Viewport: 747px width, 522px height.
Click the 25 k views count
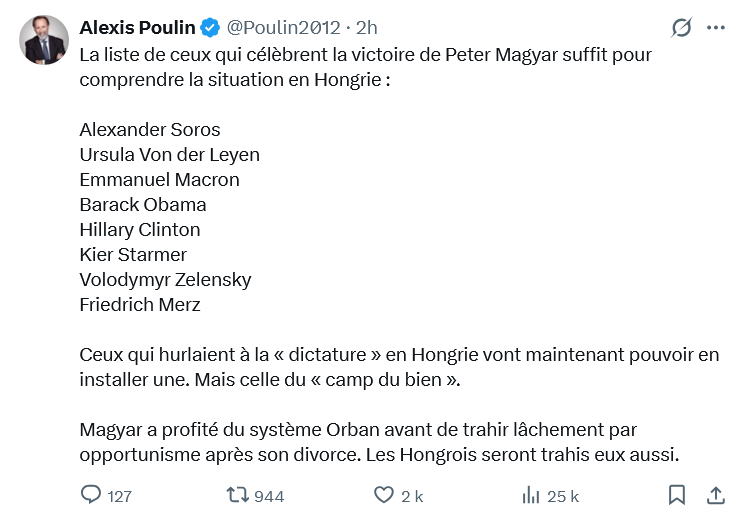(563, 496)
